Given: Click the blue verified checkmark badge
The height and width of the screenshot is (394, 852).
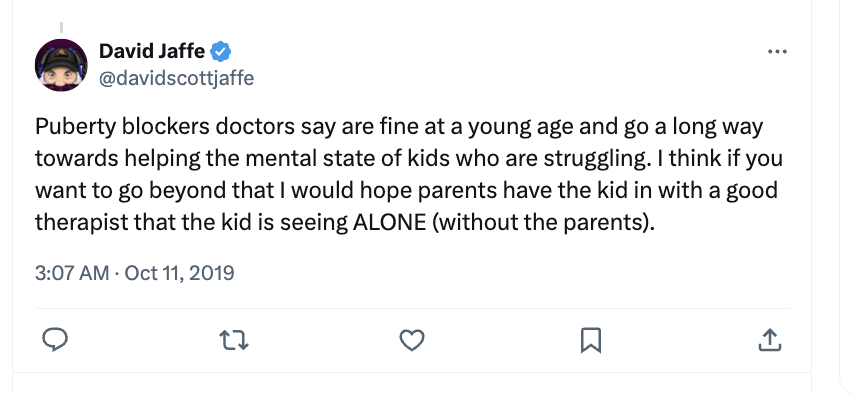Looking at the screenshot, I should click(x=221, y=52).
